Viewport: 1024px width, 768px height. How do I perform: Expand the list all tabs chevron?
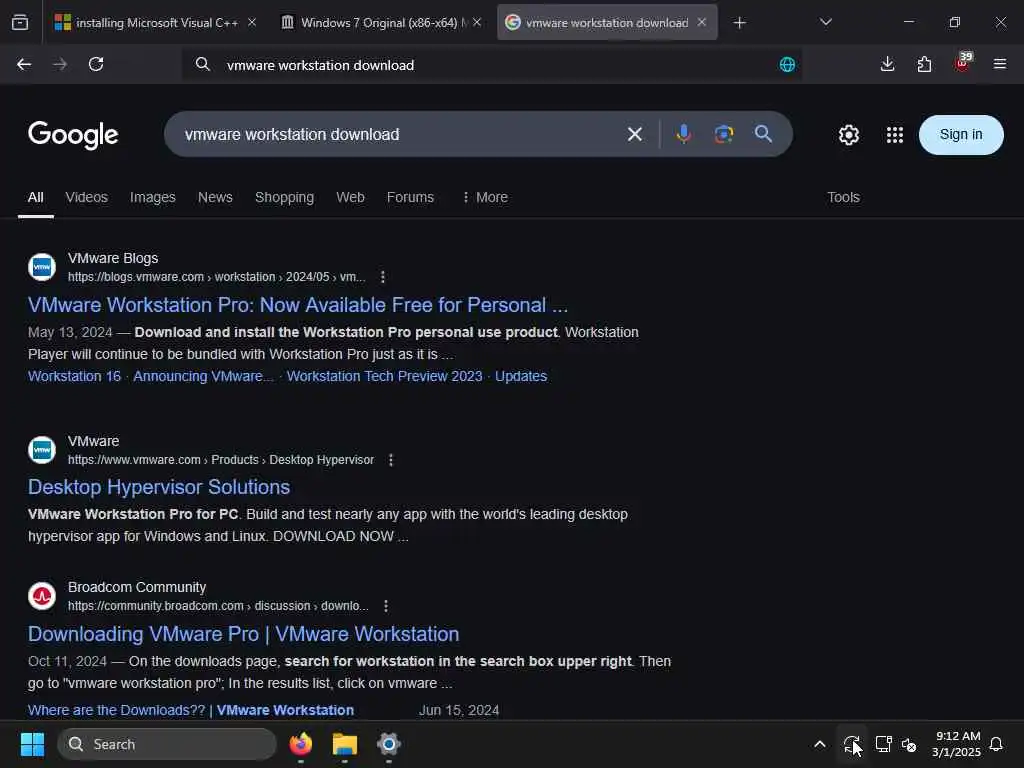coord(825,22)
